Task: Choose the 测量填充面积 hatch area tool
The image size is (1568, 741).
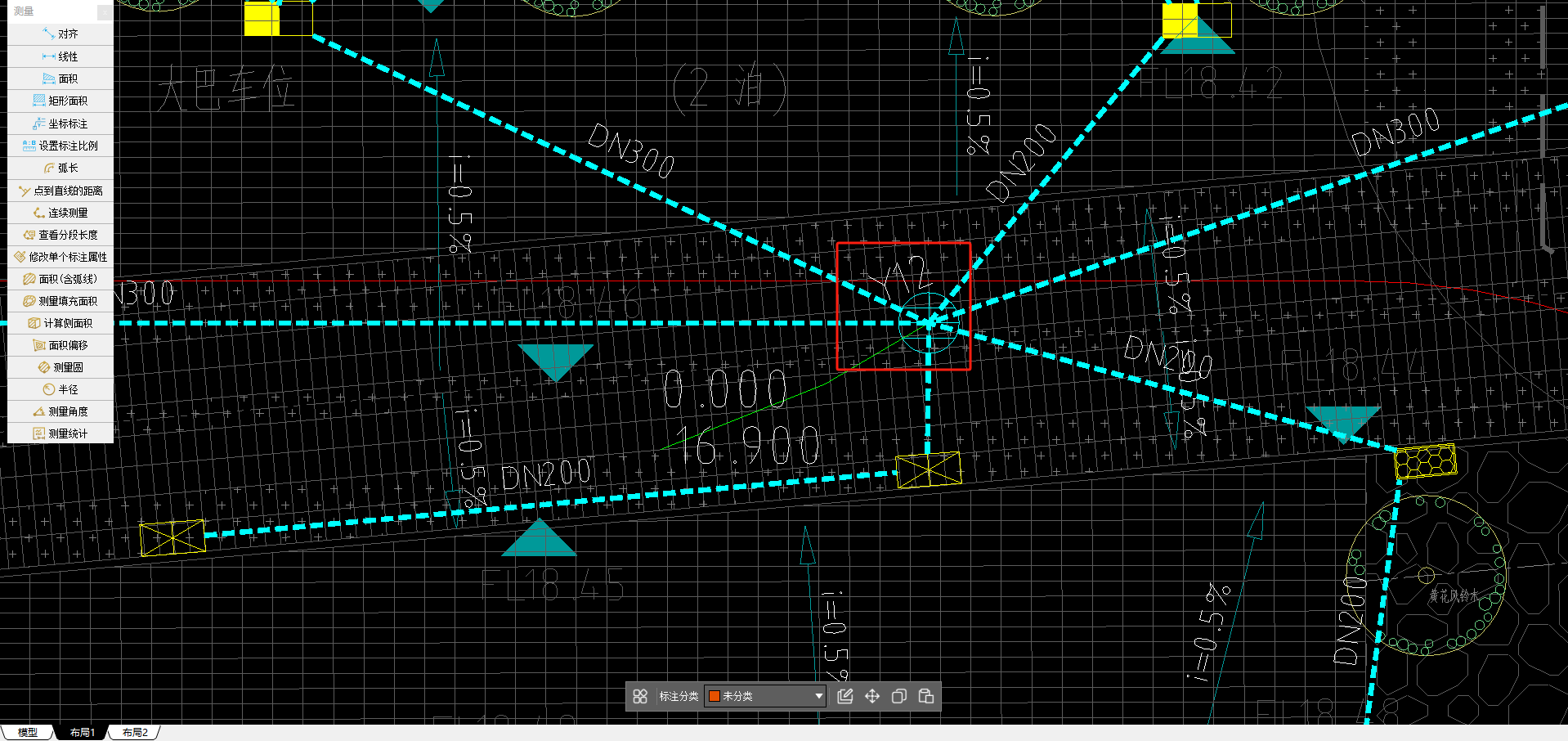Action: click(60, 301)
